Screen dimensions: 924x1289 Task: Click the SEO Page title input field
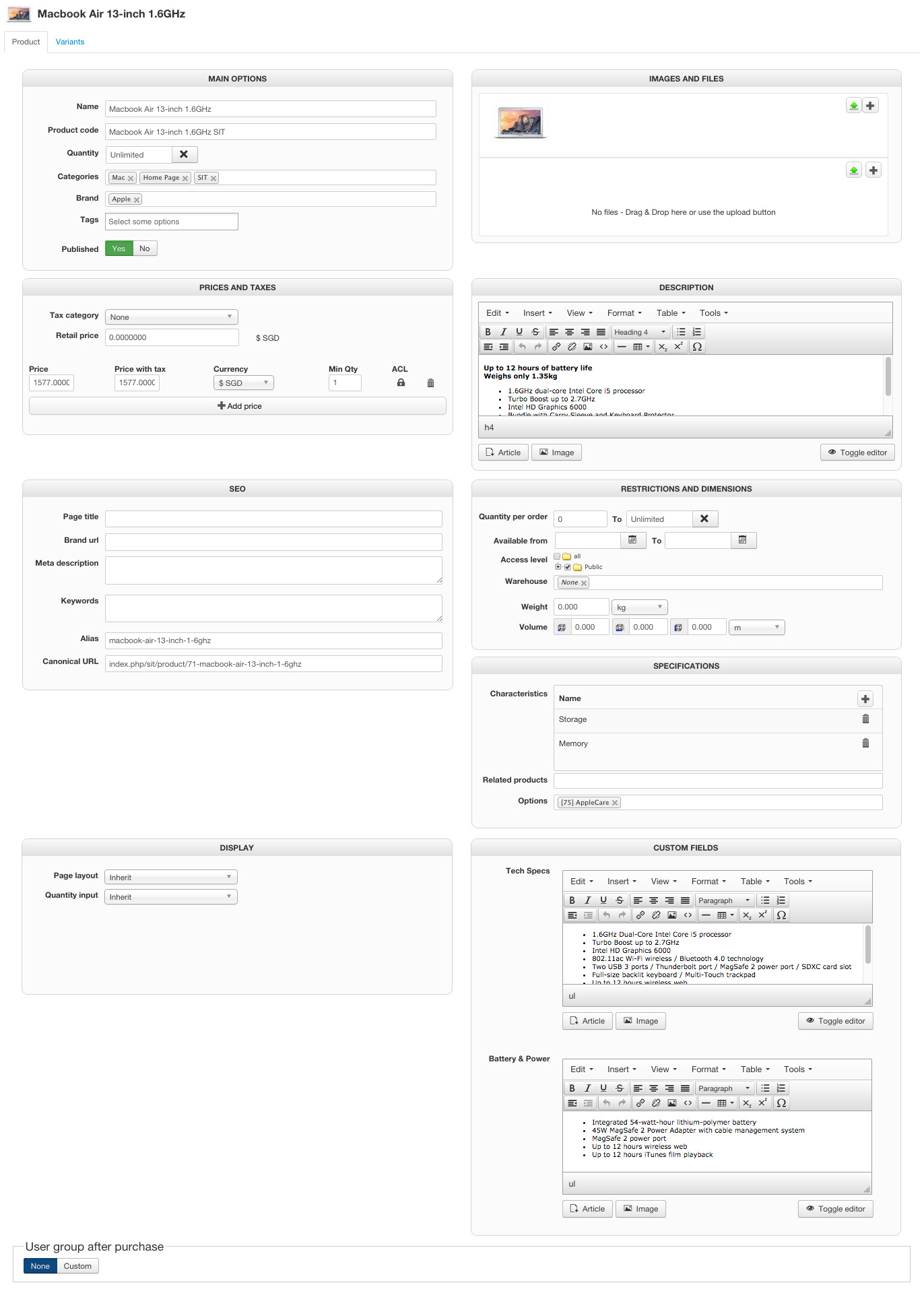(273, 519)
